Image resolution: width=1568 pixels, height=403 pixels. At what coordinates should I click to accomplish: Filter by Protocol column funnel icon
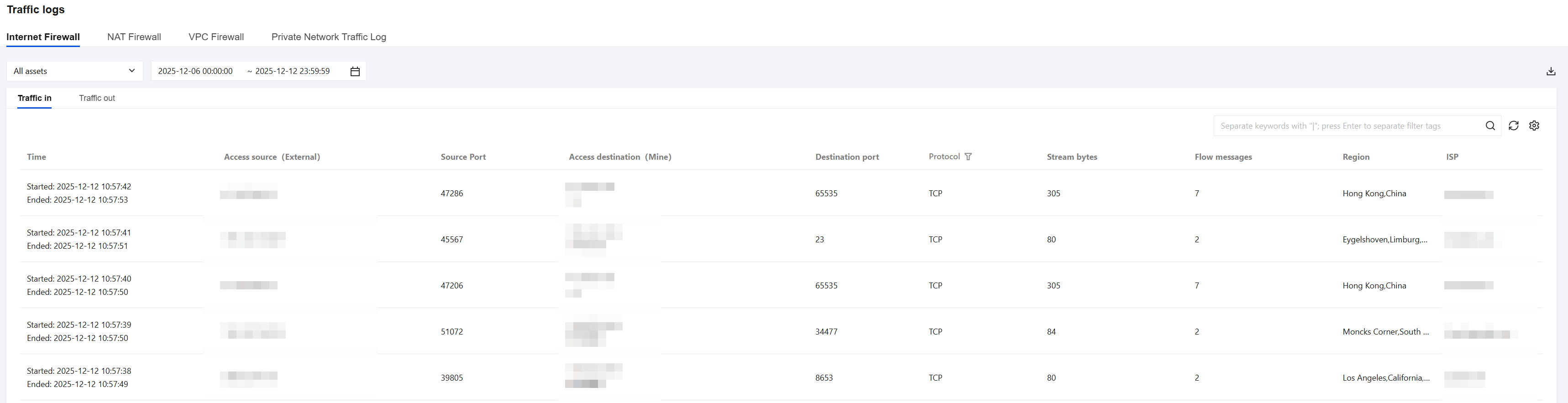point(968,157)
